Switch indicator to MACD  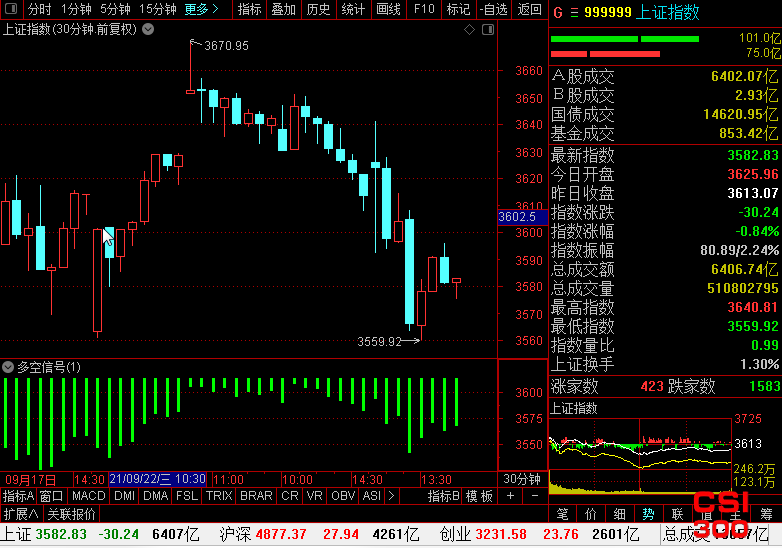(89, 496)
